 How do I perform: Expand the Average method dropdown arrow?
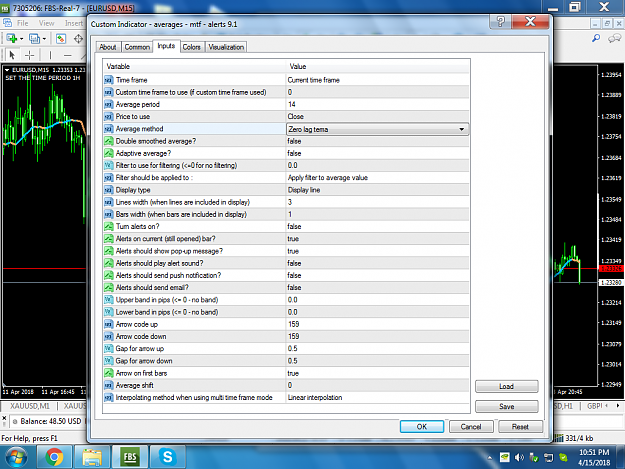coord(462,129)
